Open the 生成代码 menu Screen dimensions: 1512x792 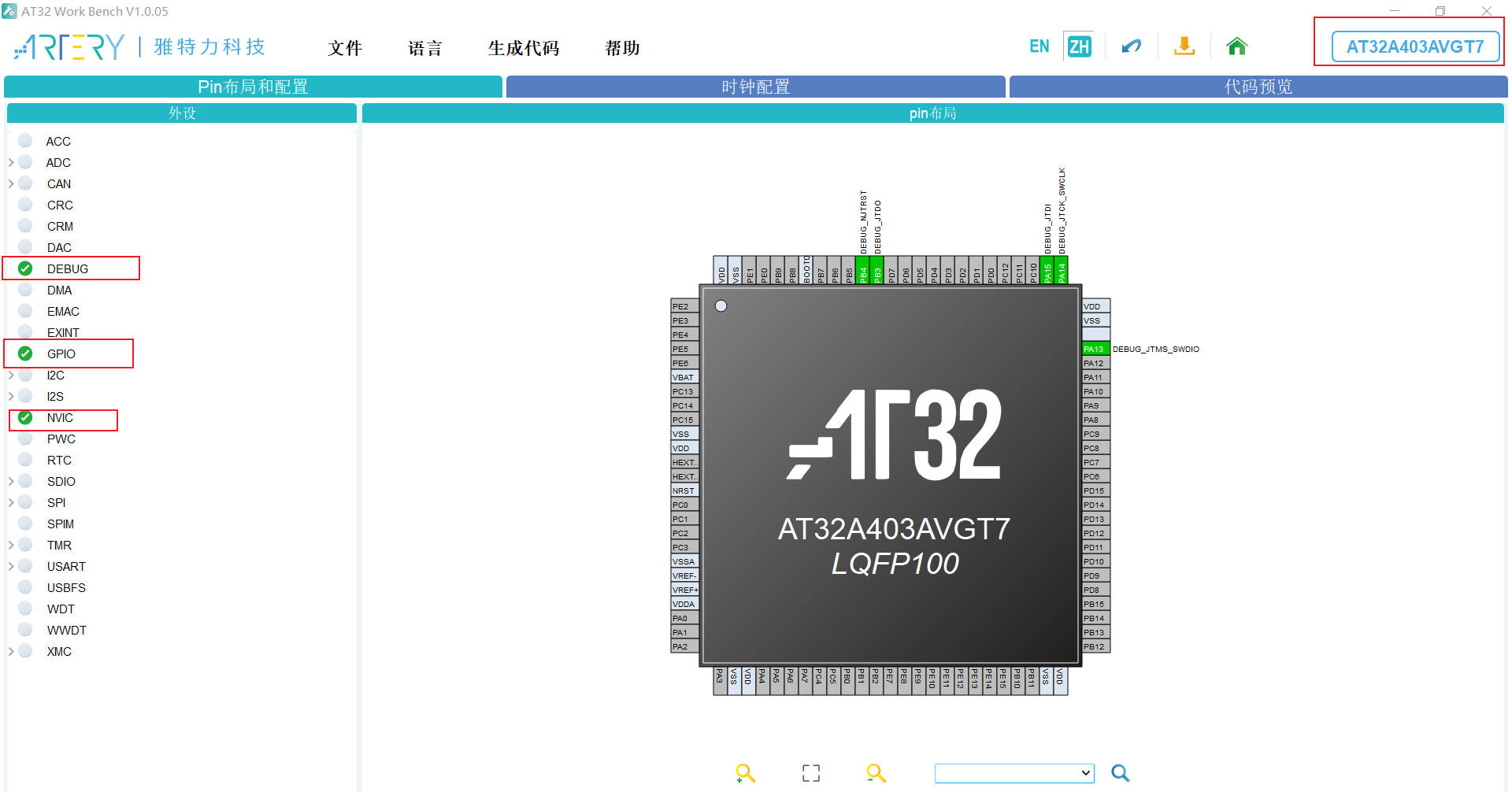point(524,47)
